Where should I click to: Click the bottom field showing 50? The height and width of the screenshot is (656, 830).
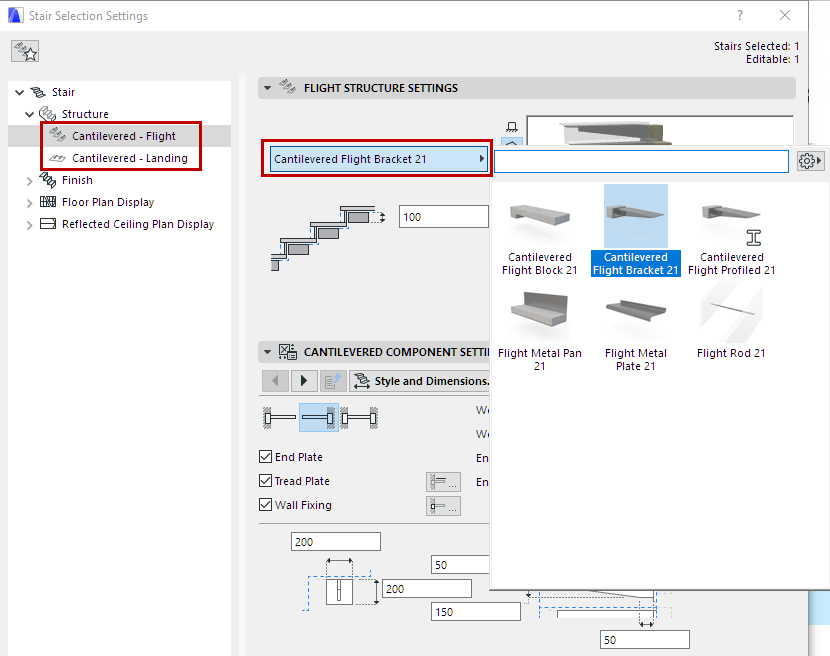pyautogui.click(x=645, y=640)
